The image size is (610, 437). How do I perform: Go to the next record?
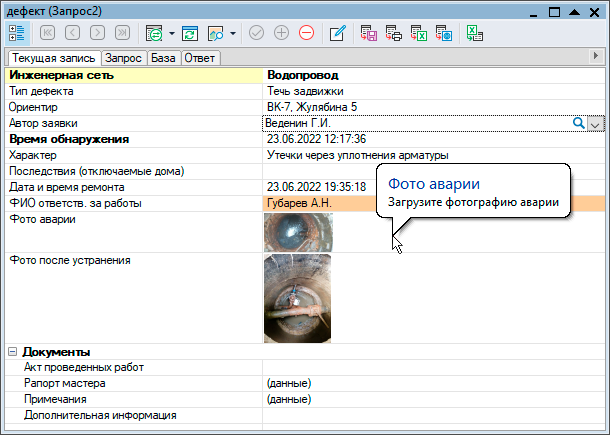(x=97, y=33)
